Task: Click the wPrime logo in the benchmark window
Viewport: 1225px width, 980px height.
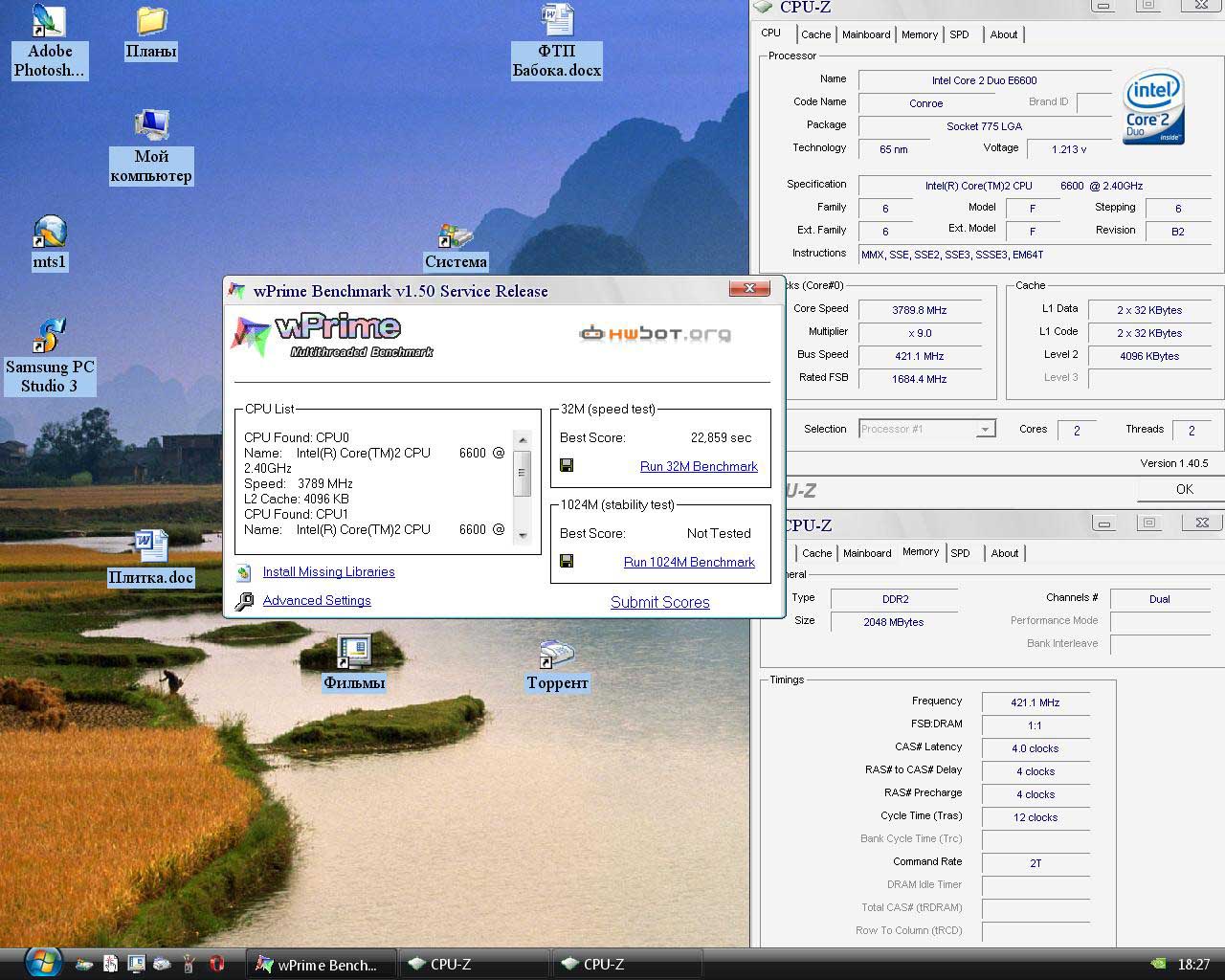Action: click(x=330, y=336)
